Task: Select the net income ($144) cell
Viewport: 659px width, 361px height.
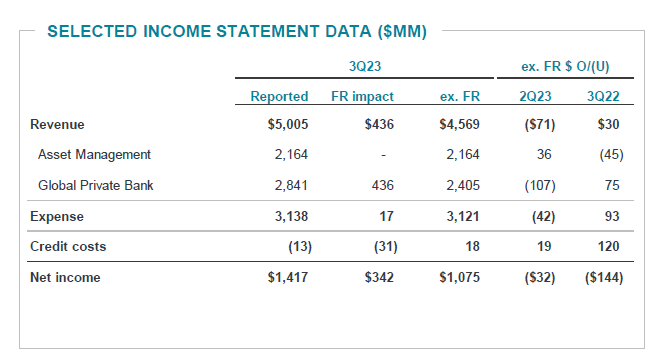Action: pyautogui.click(x=604, y=277)
